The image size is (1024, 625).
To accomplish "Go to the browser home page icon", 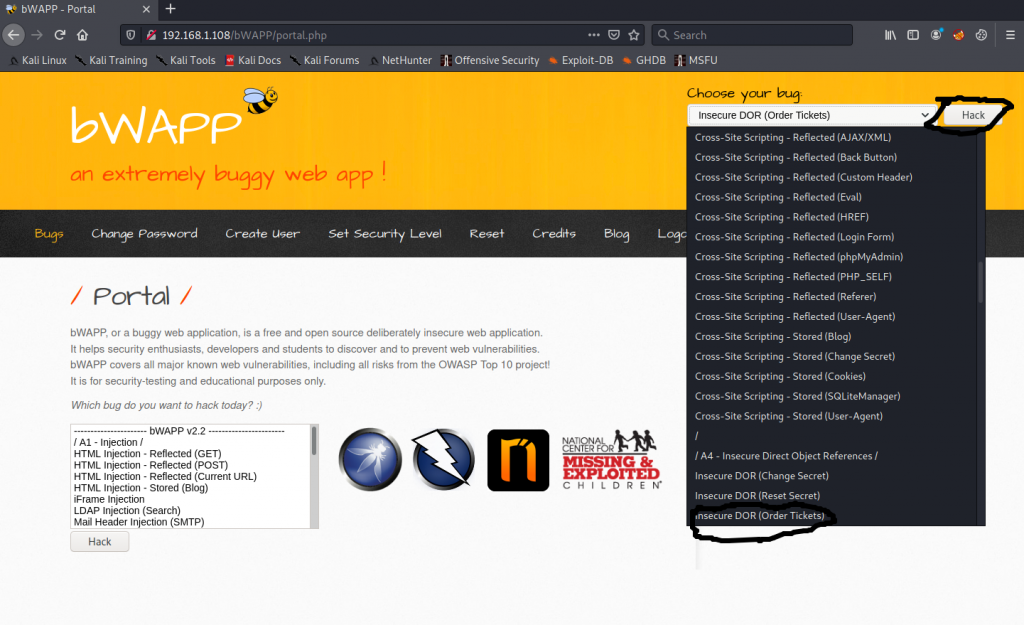I will [83, 35].
